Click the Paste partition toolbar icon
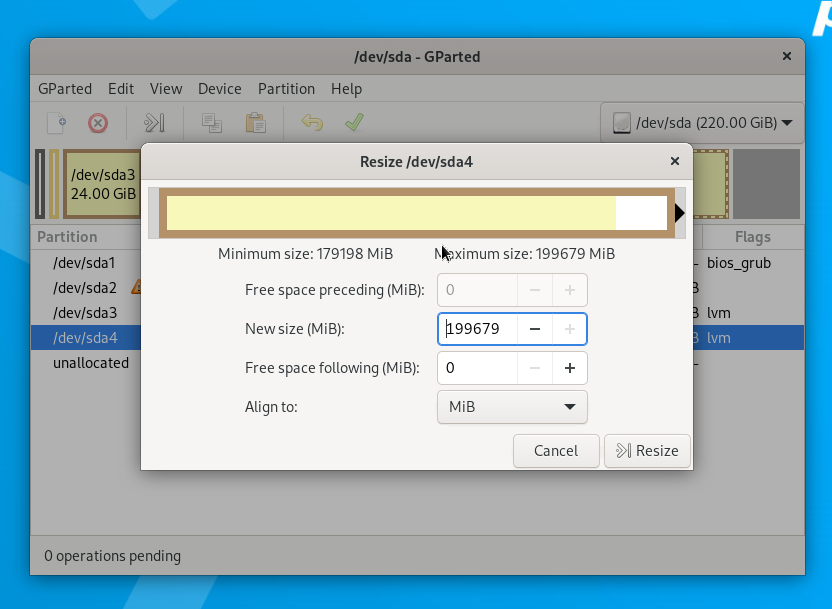832x609 pixels. coord(256,123)
